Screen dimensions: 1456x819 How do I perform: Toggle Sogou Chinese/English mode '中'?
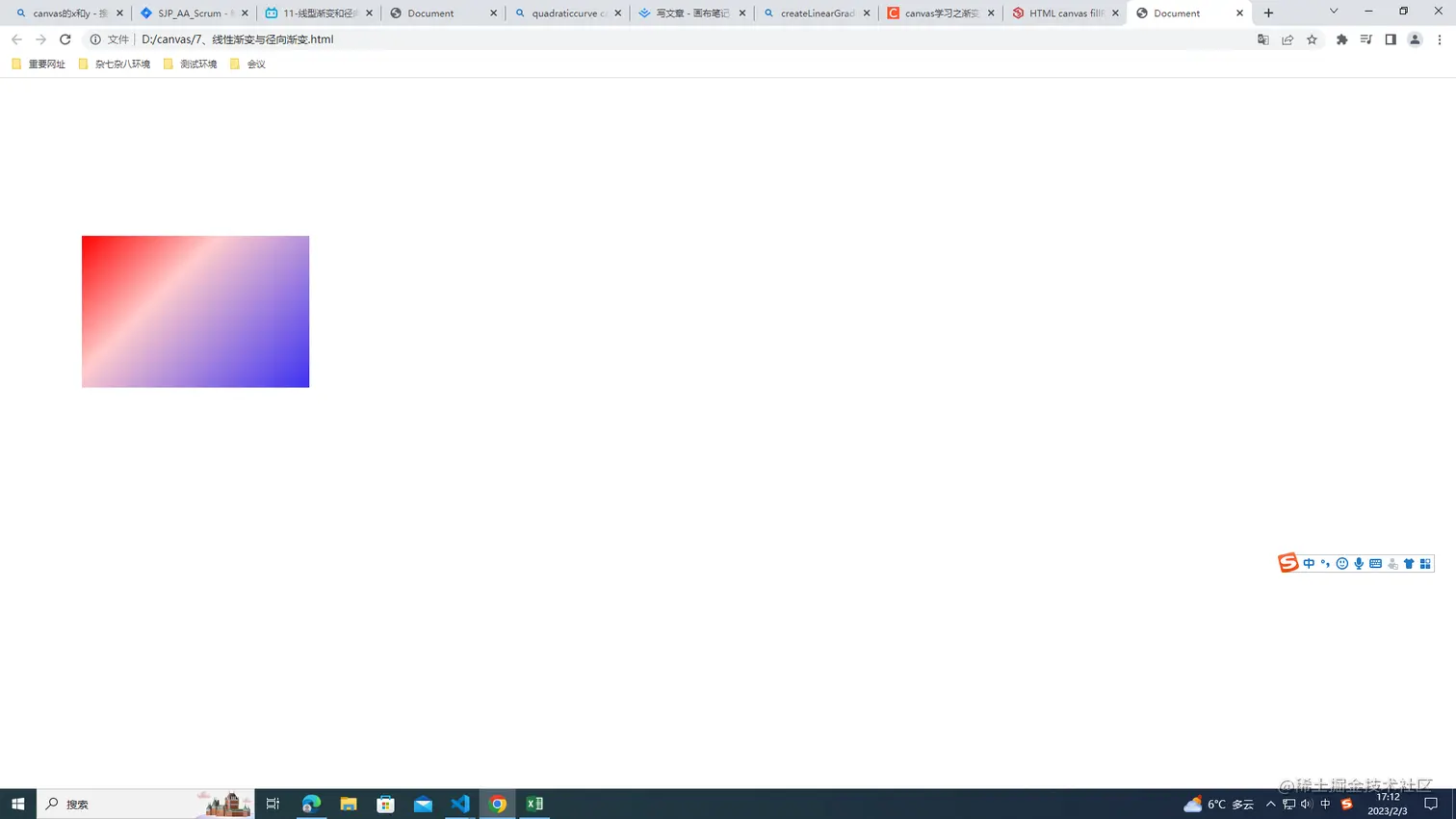[1309, 564]
